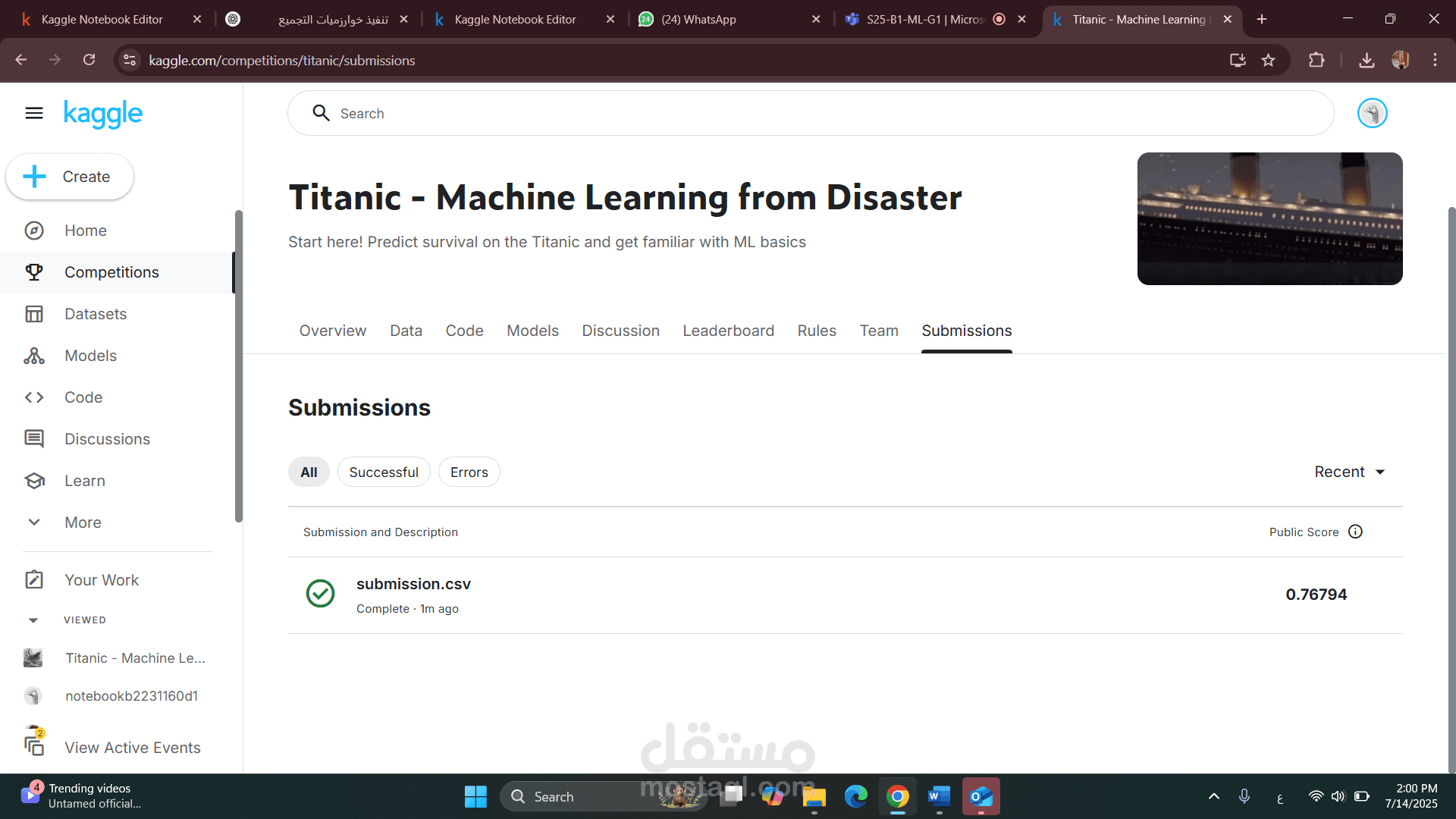Click the 0.76794 public score
The image size is (1456, 819).
(1316, 595)
